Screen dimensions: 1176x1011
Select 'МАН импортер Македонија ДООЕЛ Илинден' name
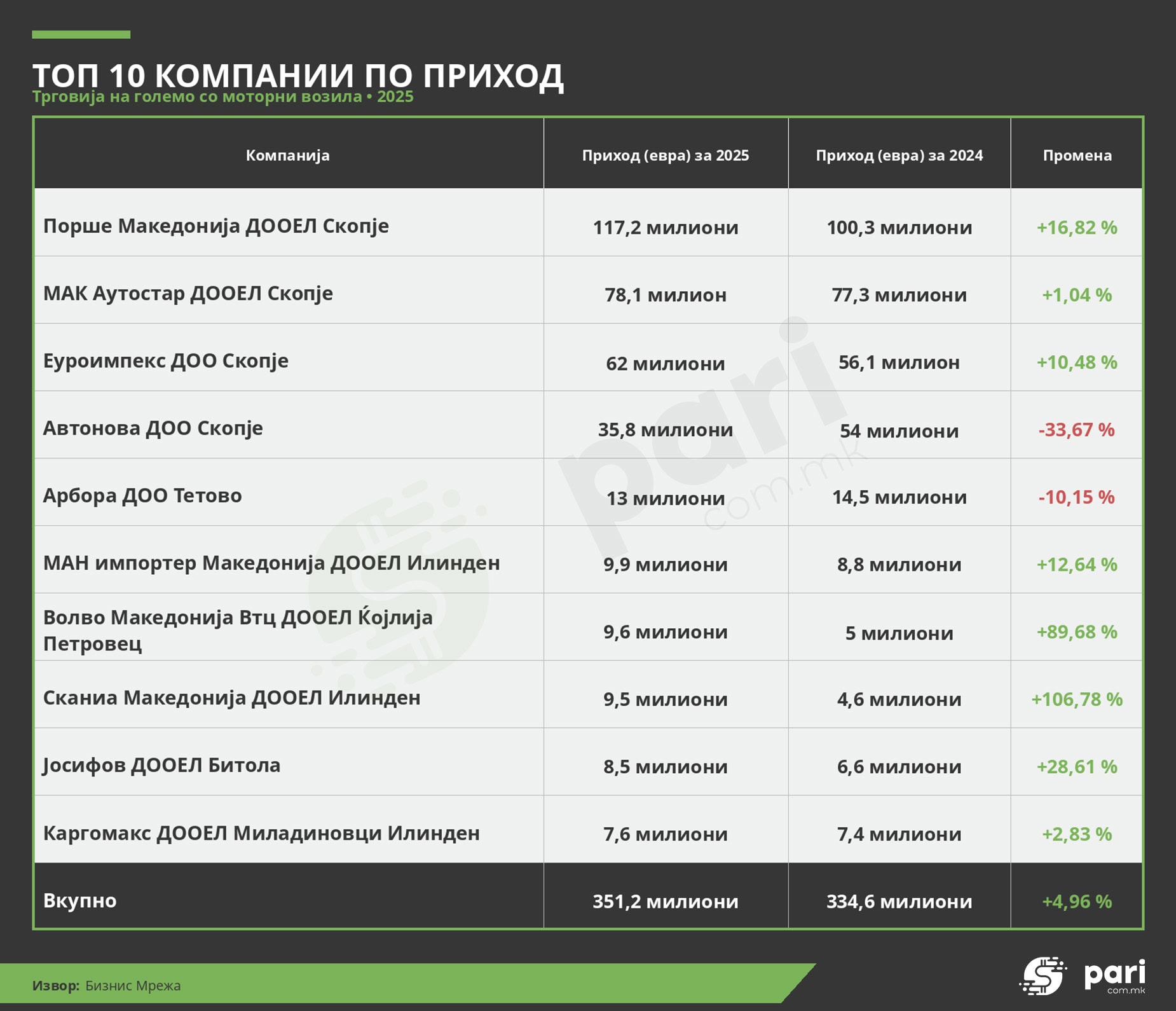click(271, 563)
